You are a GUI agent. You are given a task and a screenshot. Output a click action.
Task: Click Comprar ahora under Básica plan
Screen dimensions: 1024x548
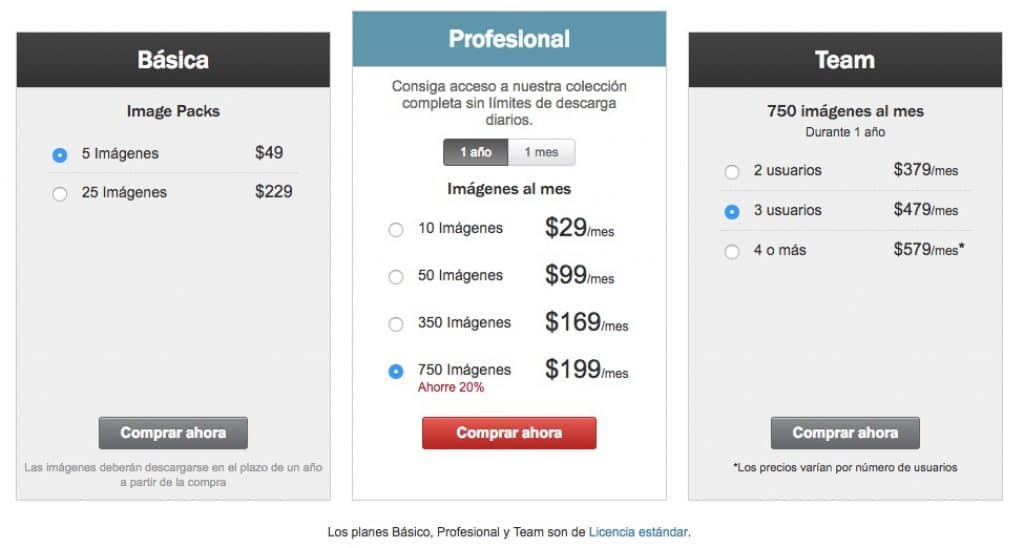coord(173,433)
